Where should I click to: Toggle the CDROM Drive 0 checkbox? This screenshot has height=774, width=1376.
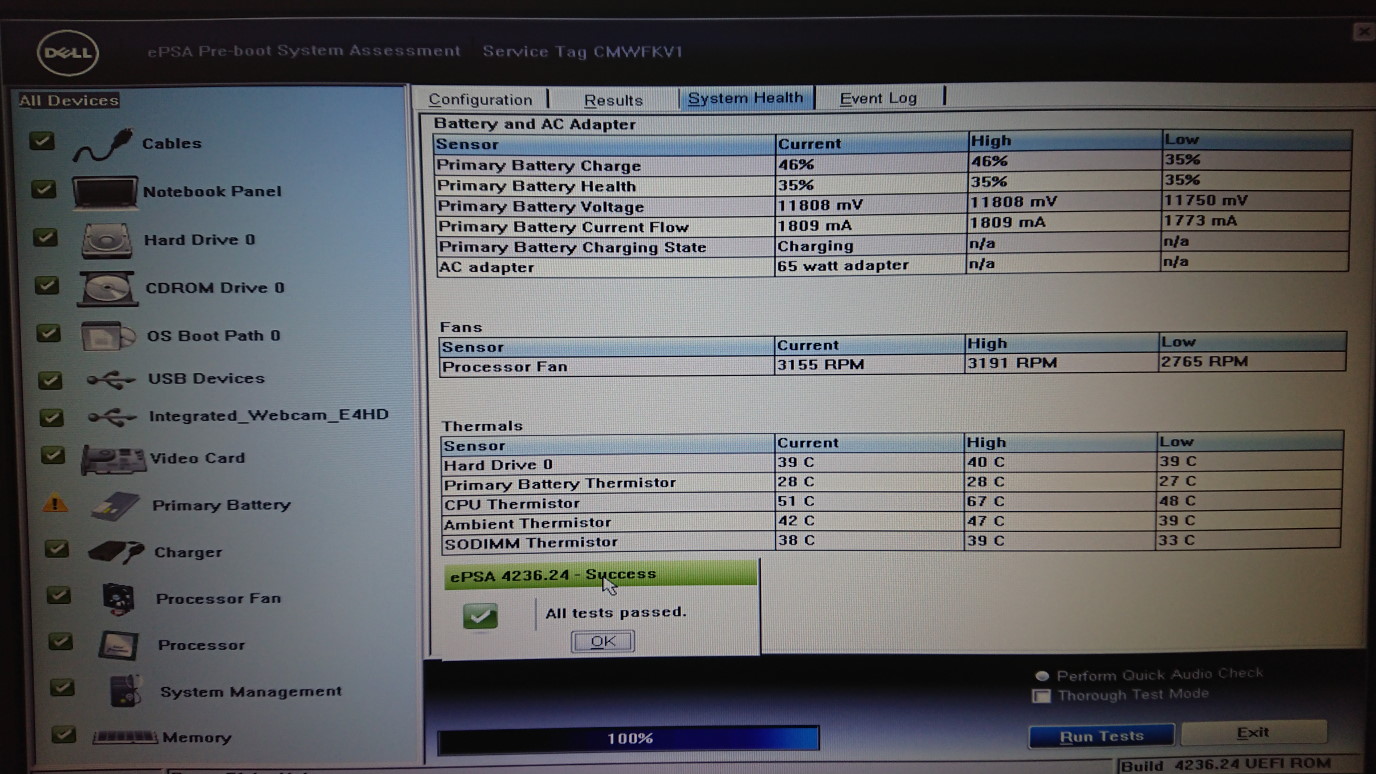[46, 286]
